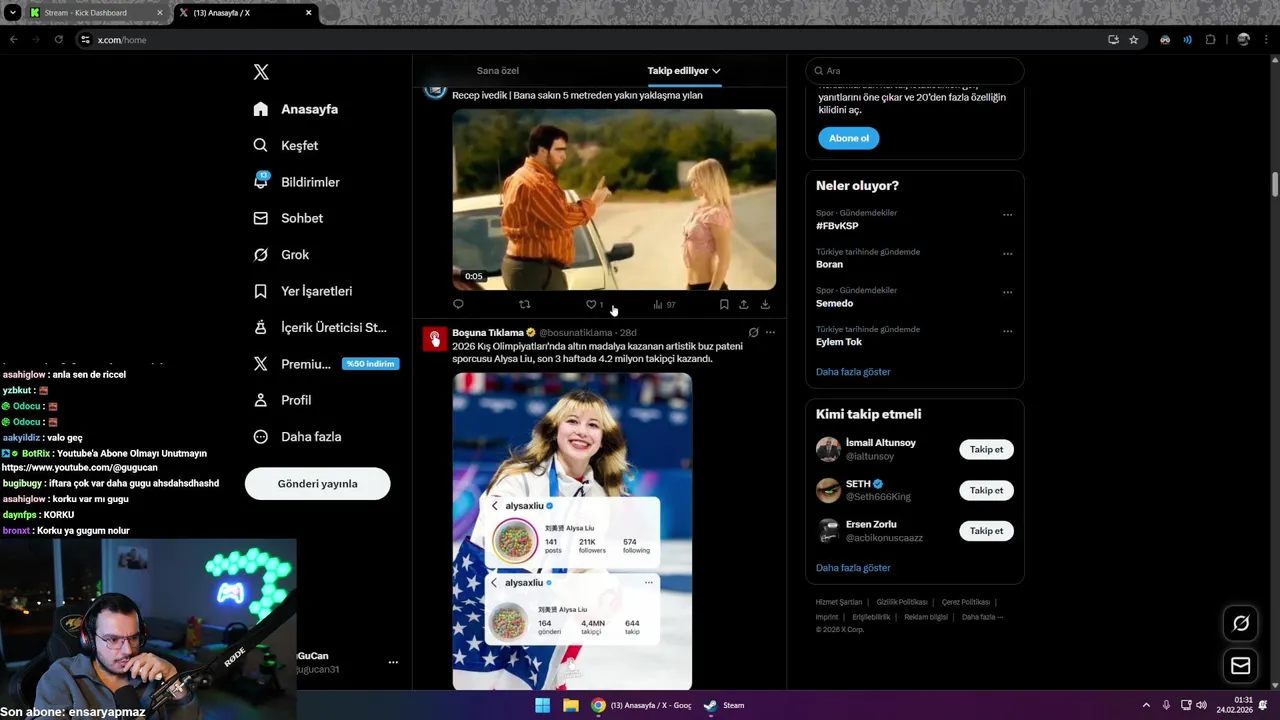The width and height of the screenshot is (1280, 720).
Task: Open floating messages envelope button
Action: point(1241,666)
